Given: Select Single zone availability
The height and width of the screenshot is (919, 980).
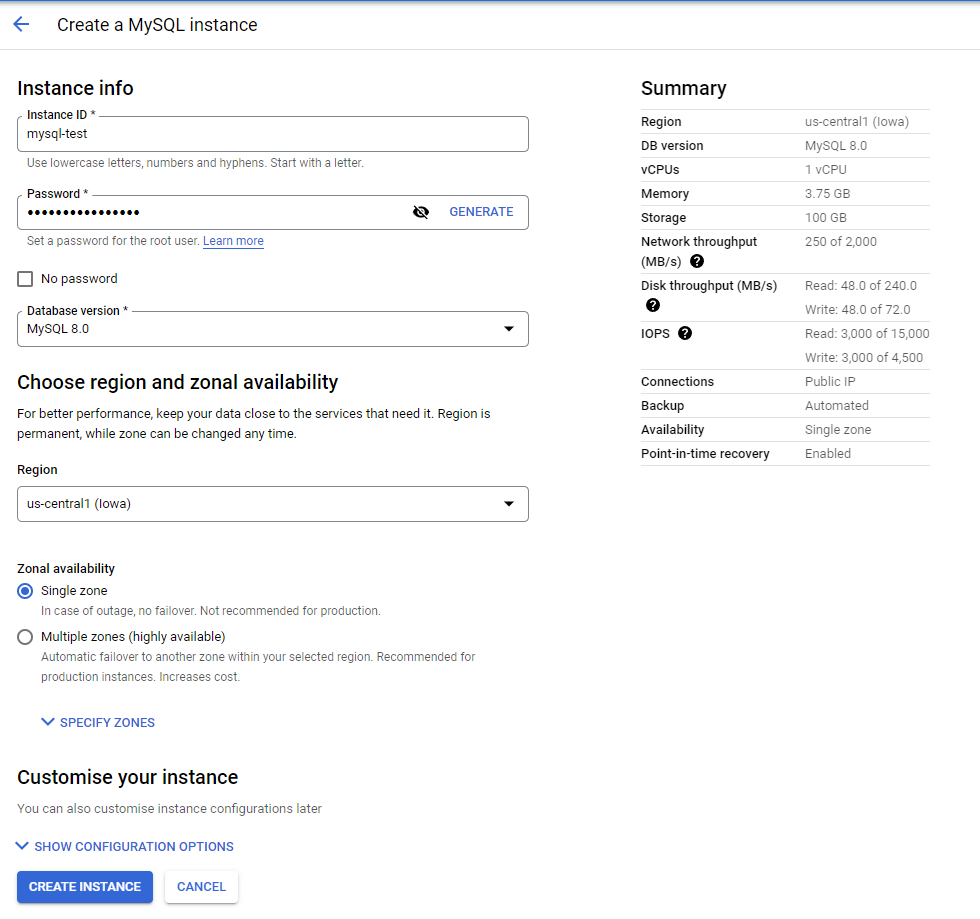Looking at the screenshot, I should coord(26,591).
